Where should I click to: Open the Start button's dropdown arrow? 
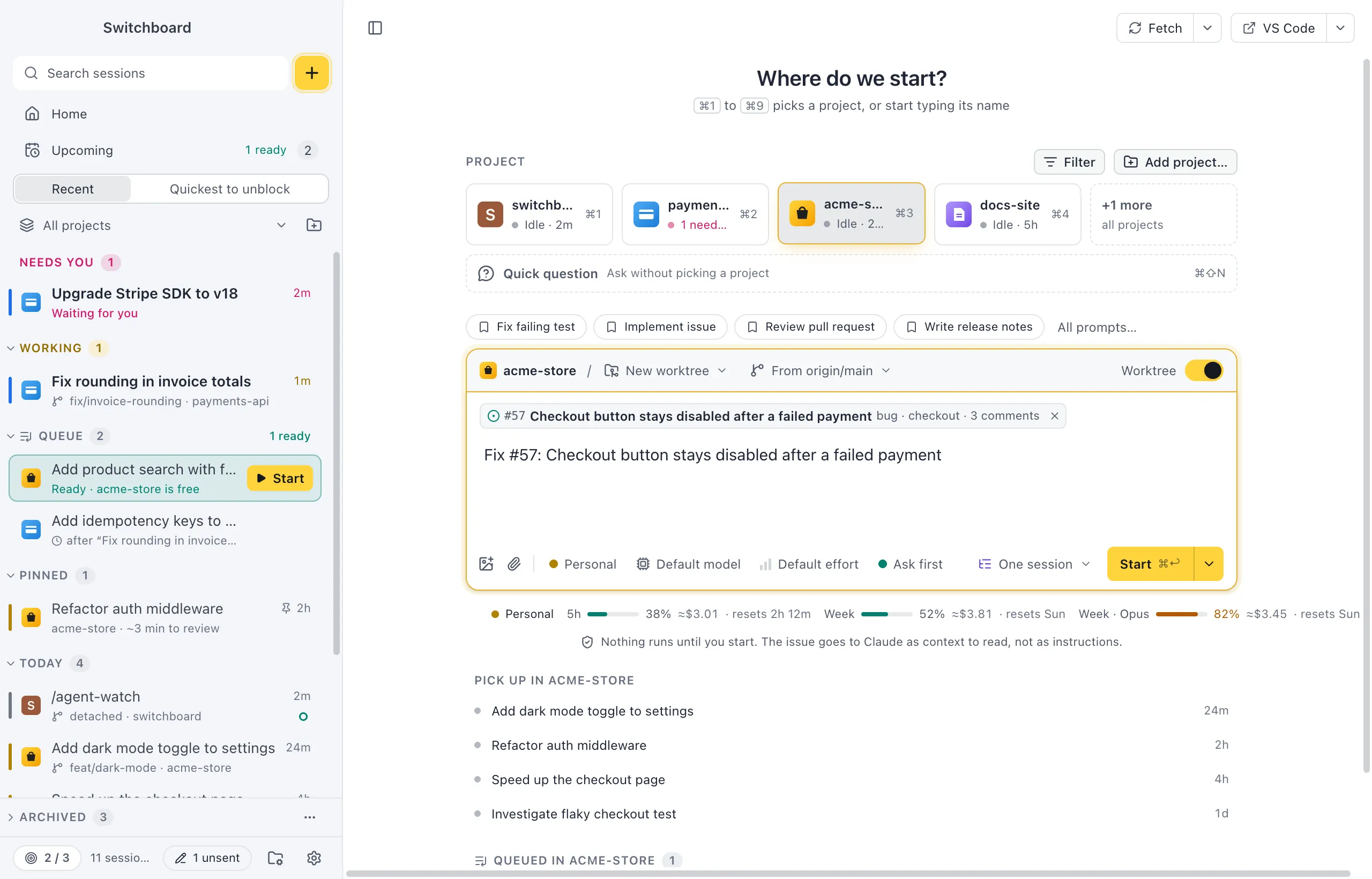(1209, 564)
